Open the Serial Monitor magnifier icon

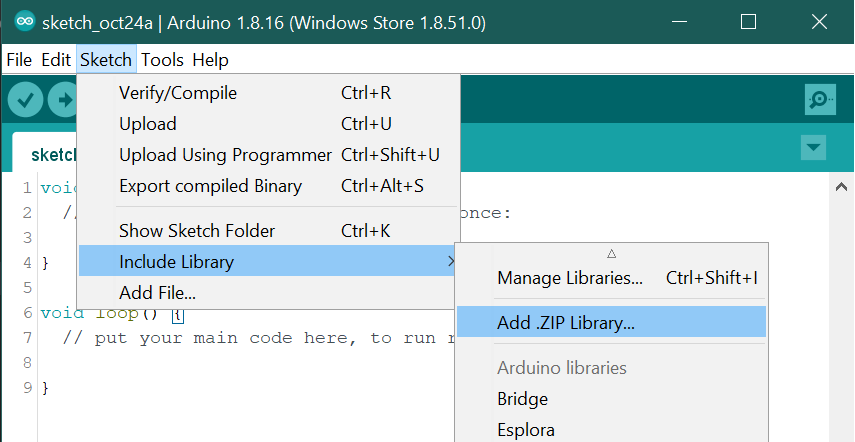coord(820,99)
